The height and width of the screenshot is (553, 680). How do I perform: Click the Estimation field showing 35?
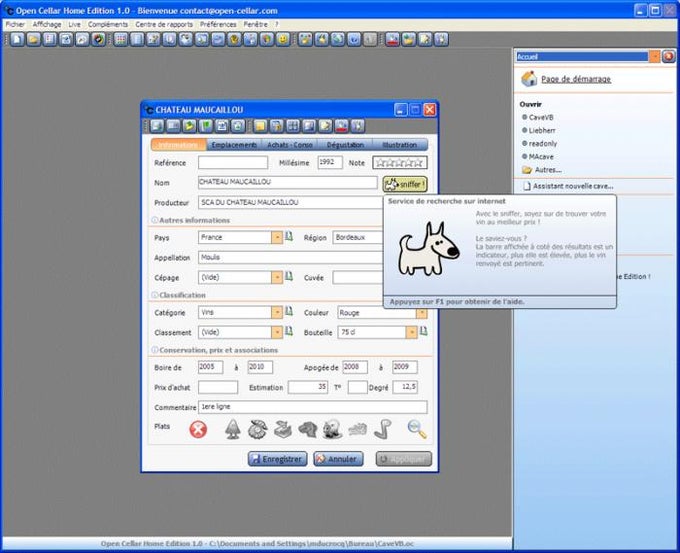point(308,387)
